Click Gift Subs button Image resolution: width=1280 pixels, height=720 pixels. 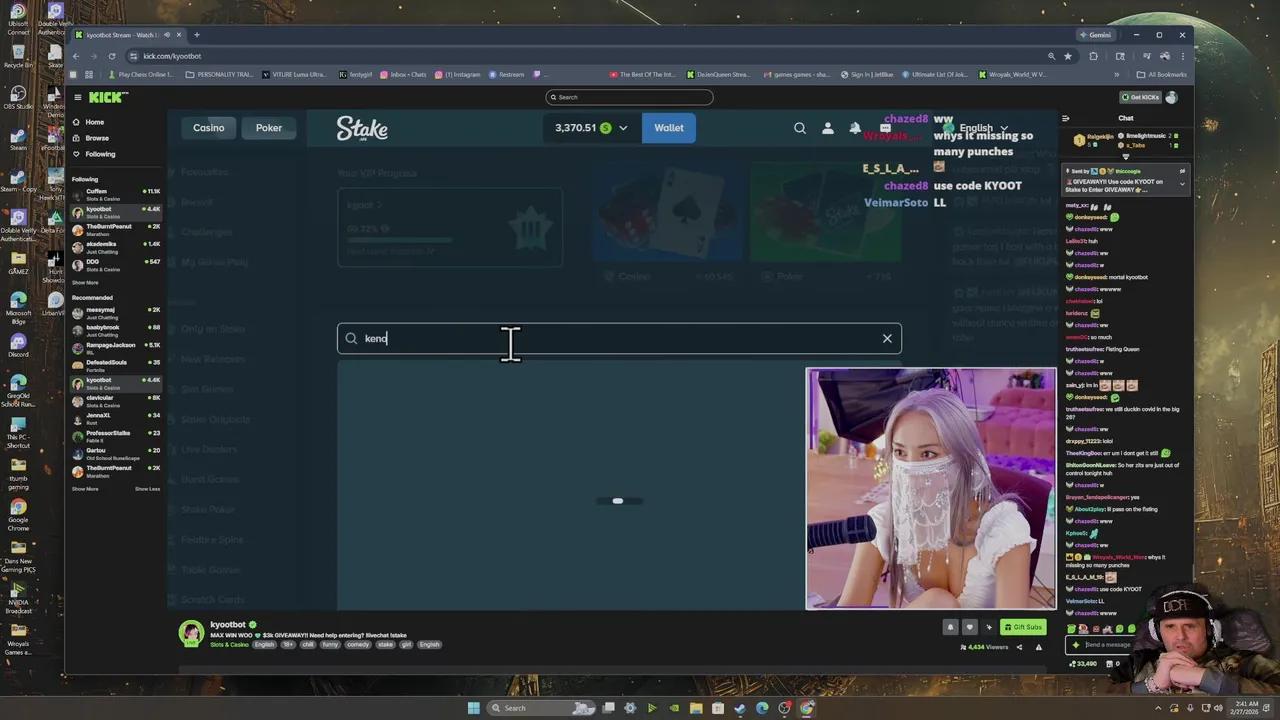1023,627
